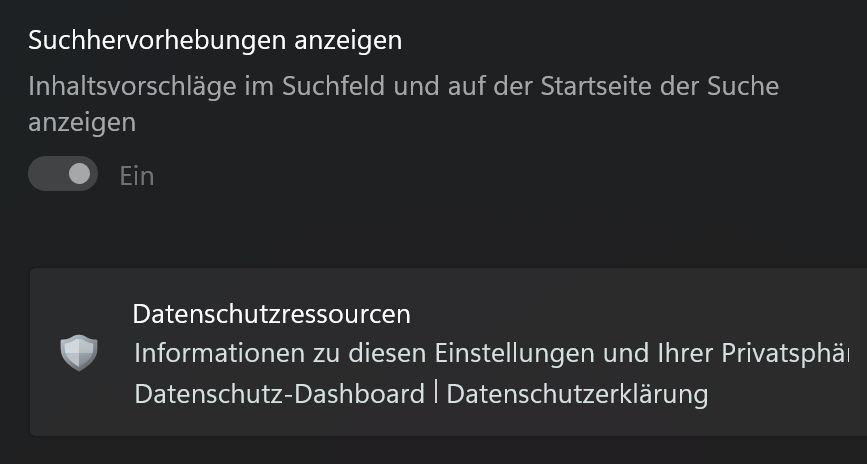The height and width of the screenshot is (464, 867).
Task: Click the round knob of the Ein switch
Action: tap(80, 174)
